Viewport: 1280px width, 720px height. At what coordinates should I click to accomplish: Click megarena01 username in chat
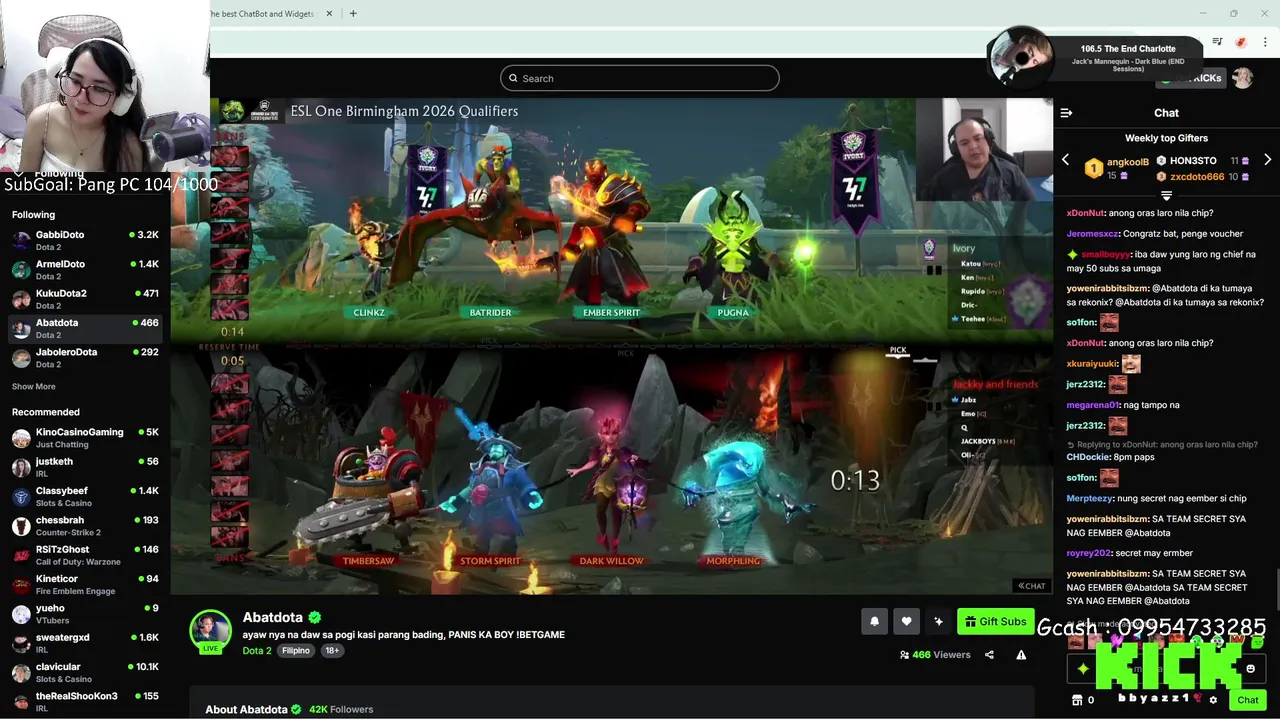coord(1093,405)
